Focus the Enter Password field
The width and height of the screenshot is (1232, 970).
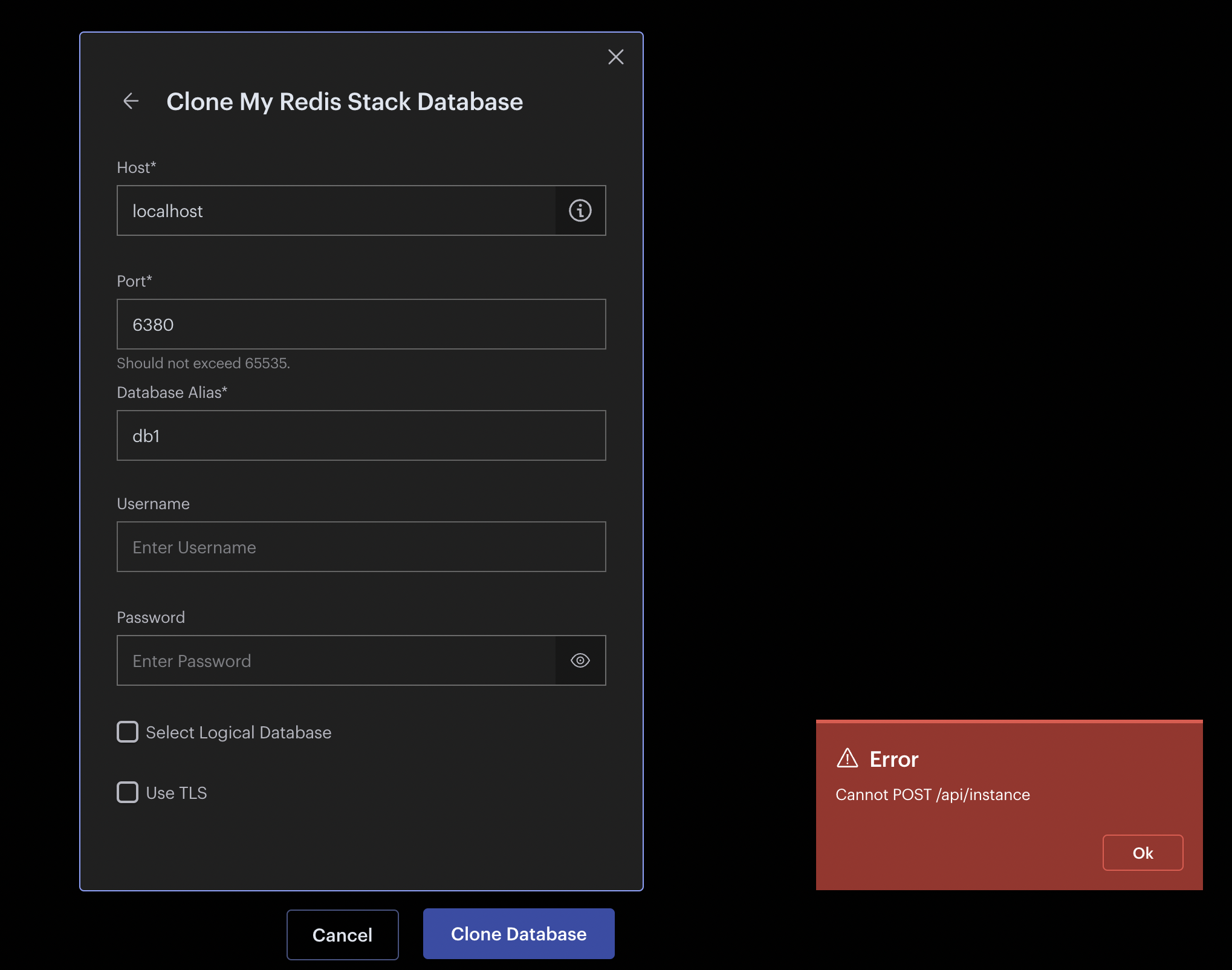tap(336, 660)
